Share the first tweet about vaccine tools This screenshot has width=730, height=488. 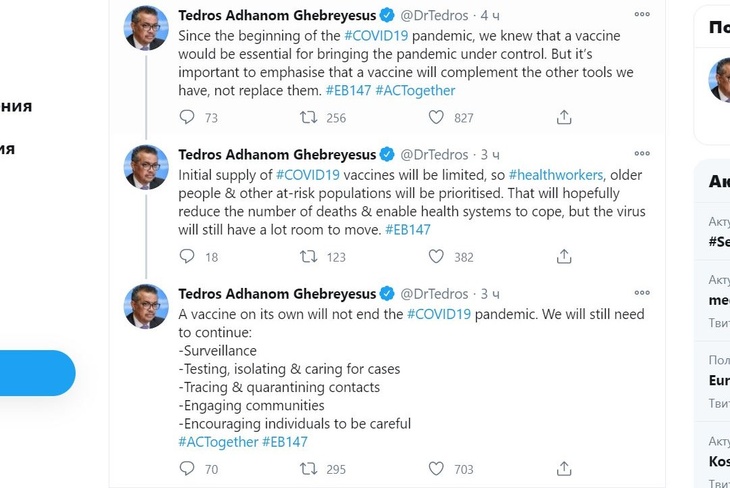point(564,117)
